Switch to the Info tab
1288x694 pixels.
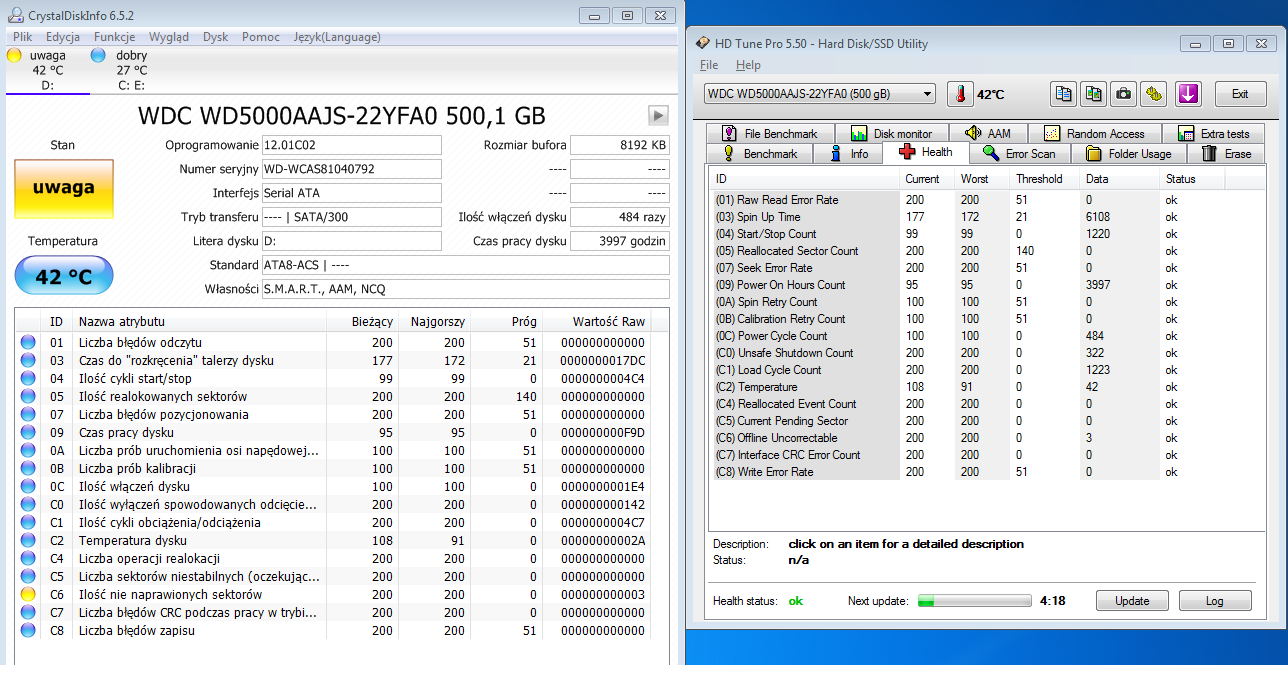coord(848,154)
